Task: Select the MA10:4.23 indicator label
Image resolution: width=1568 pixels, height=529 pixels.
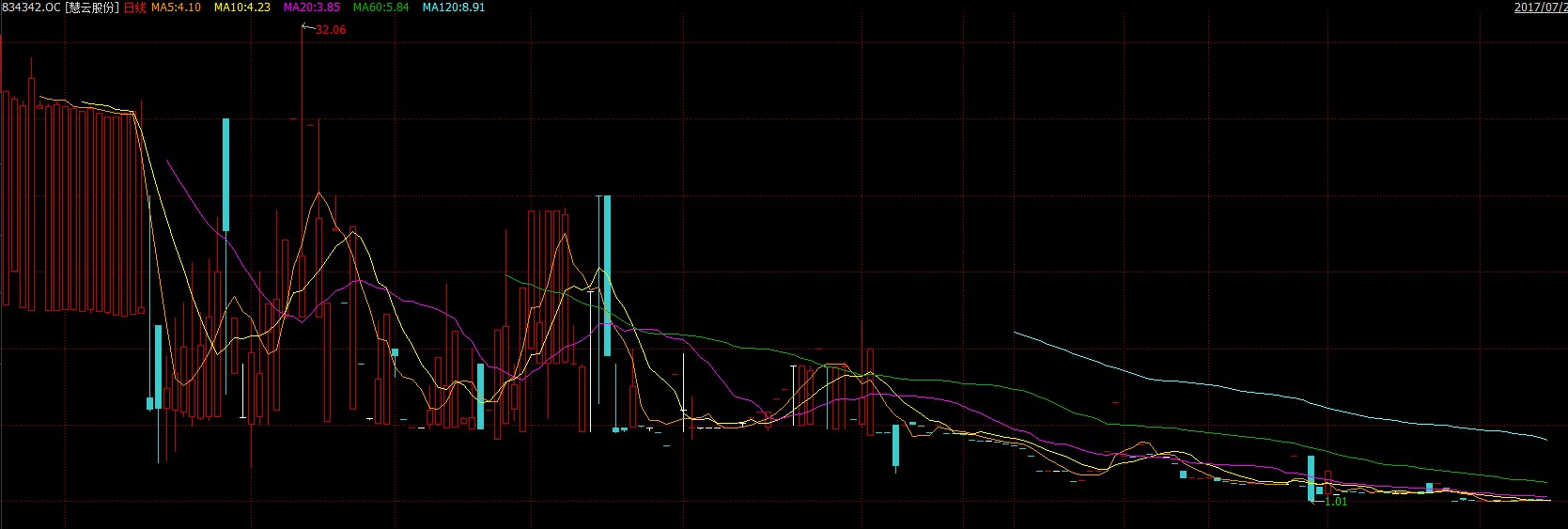Action: pyautogui.click(x=242, y=8)
